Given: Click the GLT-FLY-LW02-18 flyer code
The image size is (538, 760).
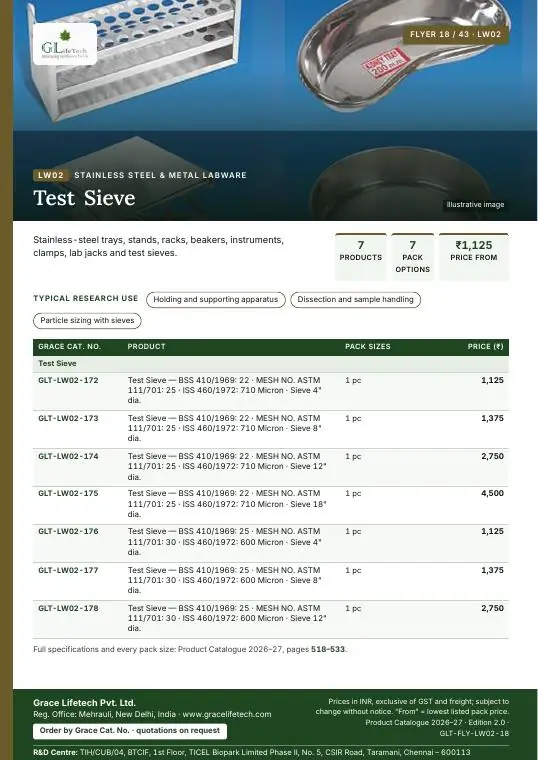Looking at the screenshot, I should point(474,734).
